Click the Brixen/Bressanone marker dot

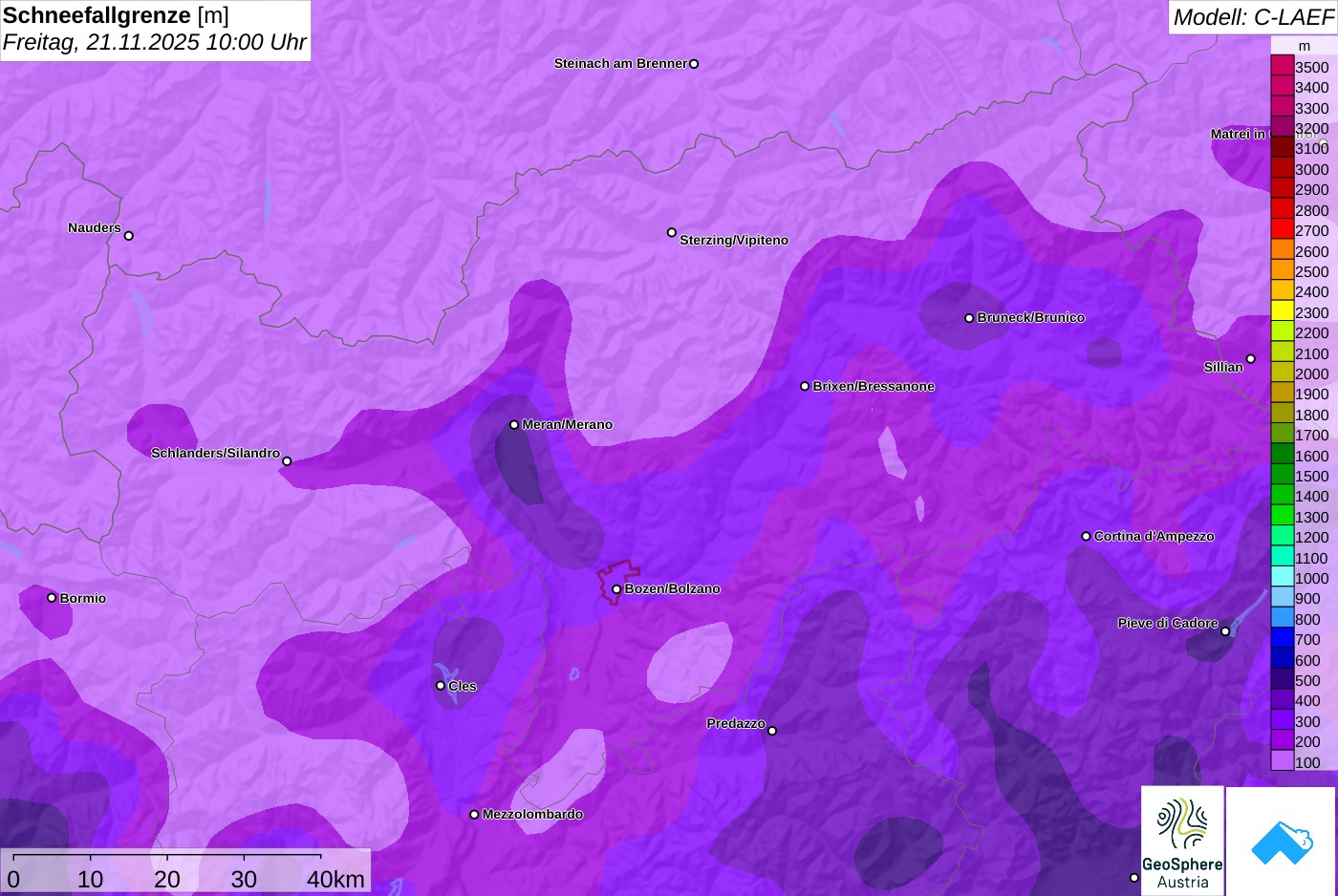[x=805, y=387]
